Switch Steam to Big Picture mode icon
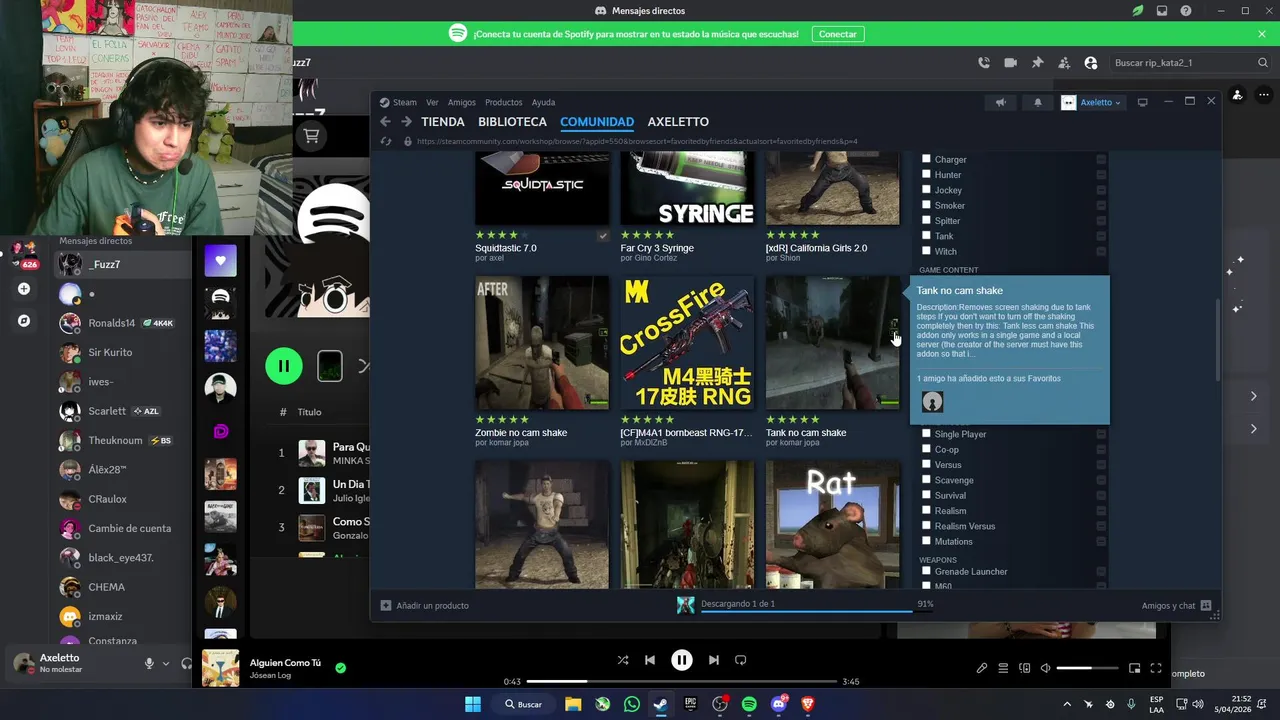This screenshot has height=720, width=1280. [x=1142, y=102]
